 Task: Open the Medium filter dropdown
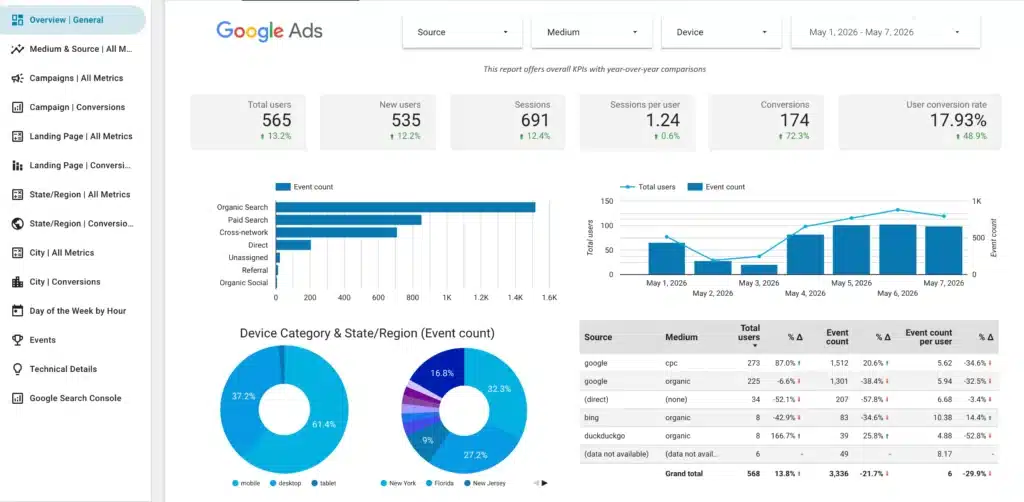coord(592,32)
